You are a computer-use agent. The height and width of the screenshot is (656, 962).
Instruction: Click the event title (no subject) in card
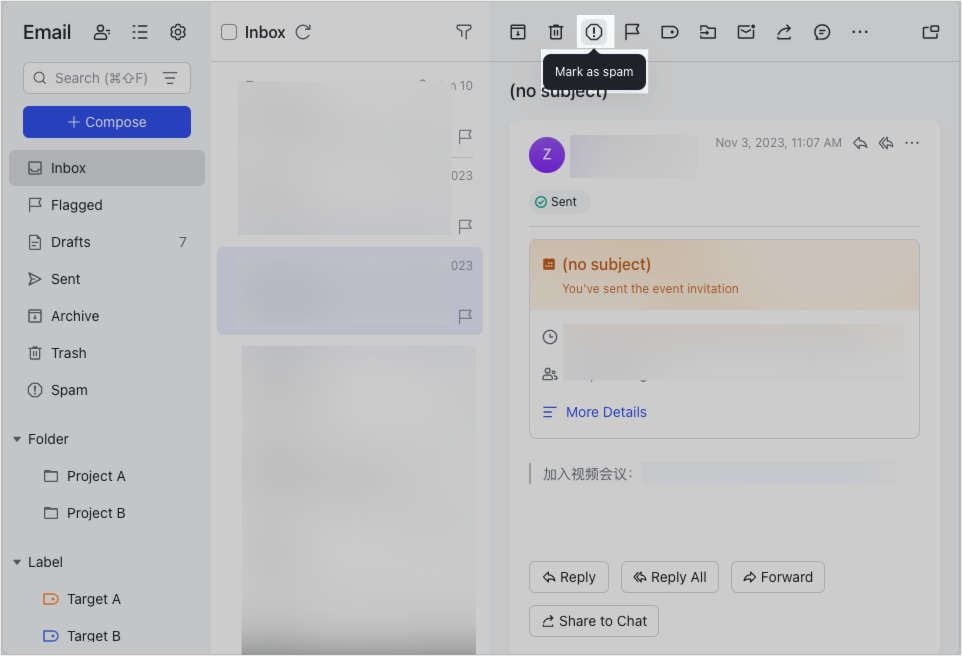click(606, 264)
